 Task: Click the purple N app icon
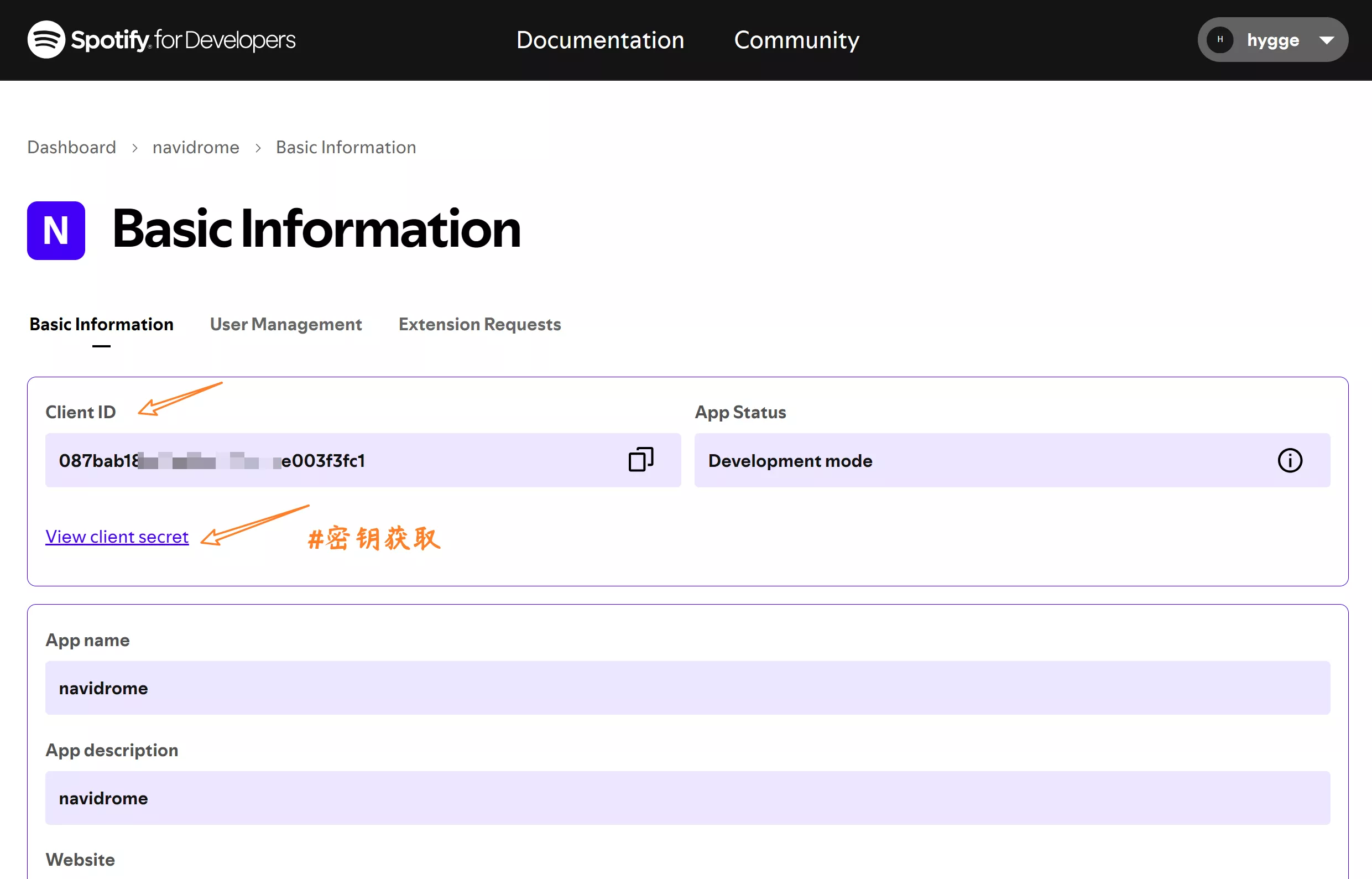click(56, 230)
